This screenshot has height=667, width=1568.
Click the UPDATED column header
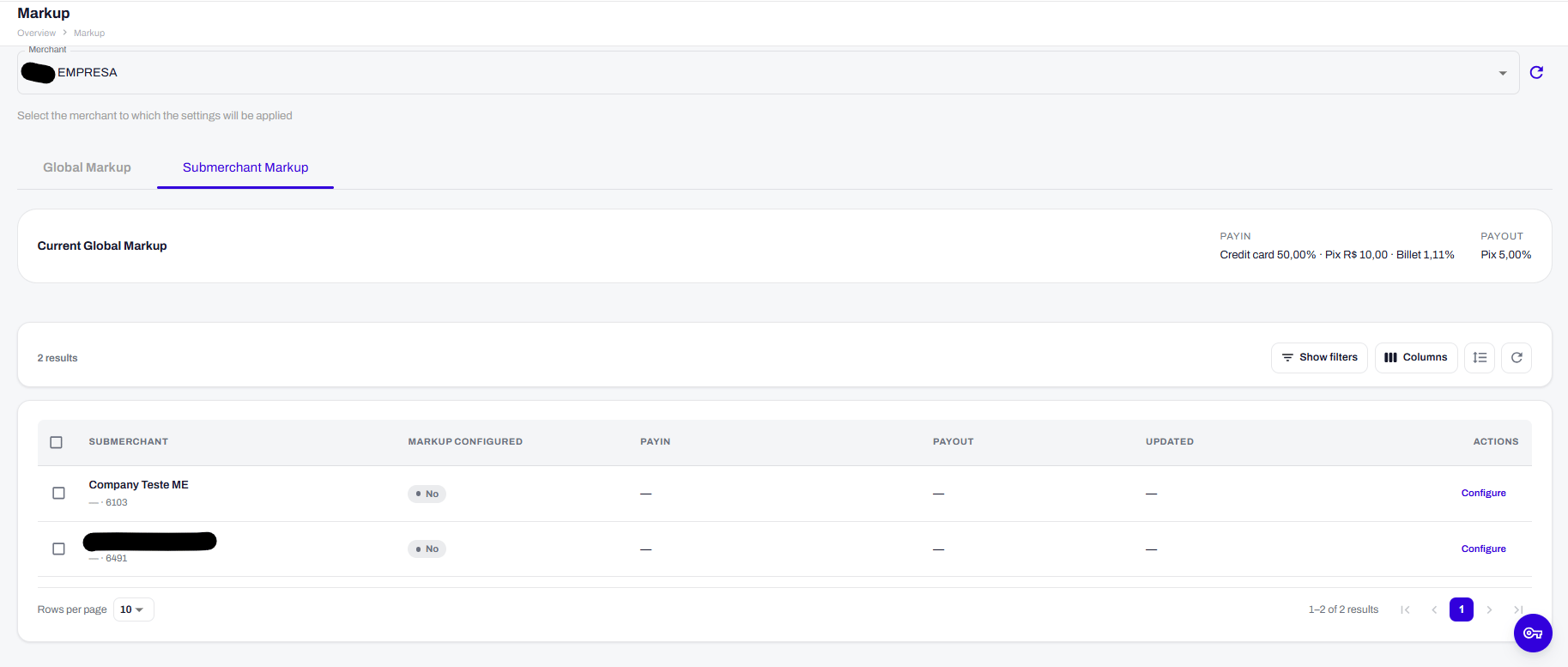[1170, 441]
